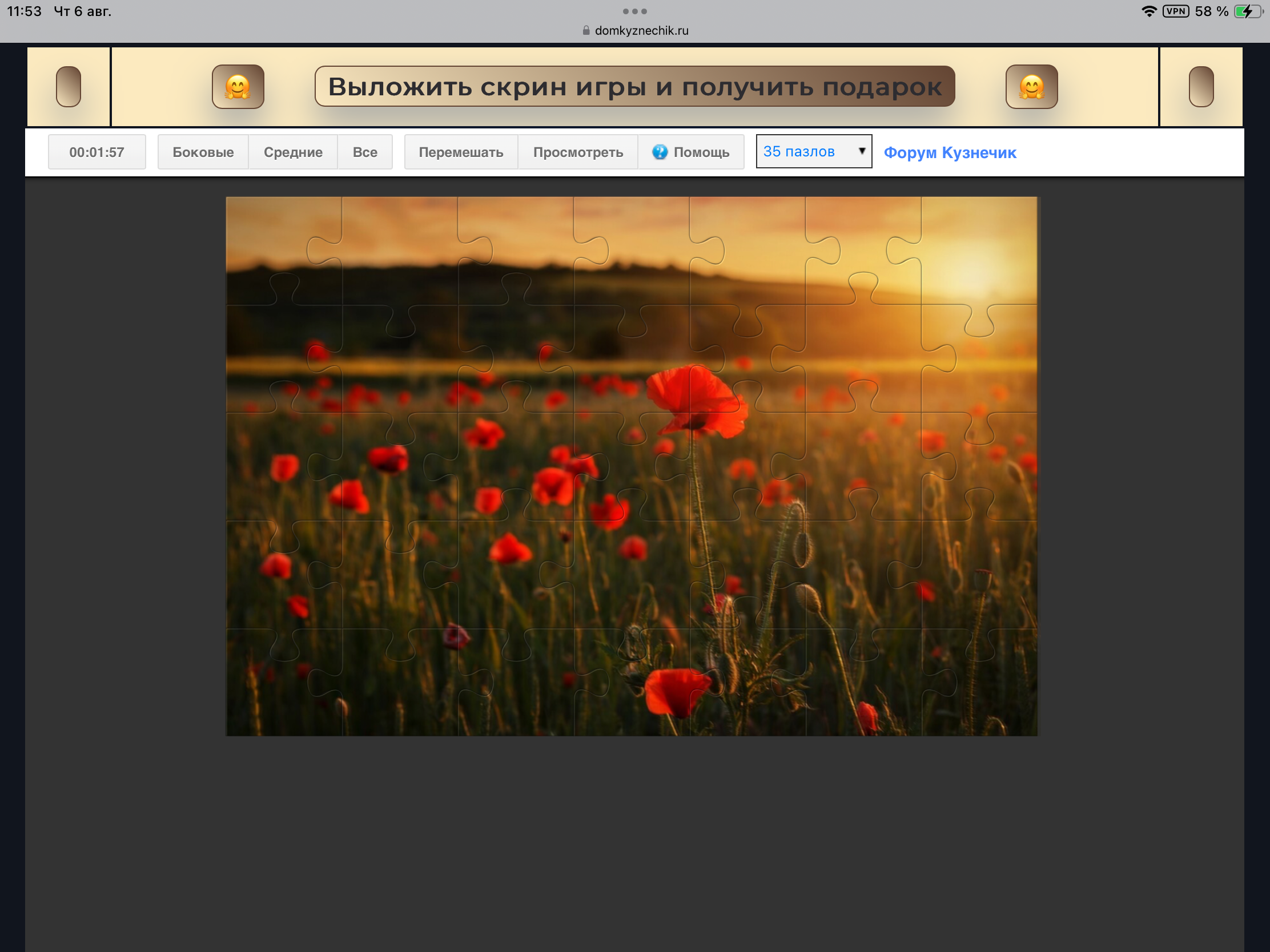1270x952 pixels.
Task: Tap the VPN status indicator
Action: (1175, 11)
